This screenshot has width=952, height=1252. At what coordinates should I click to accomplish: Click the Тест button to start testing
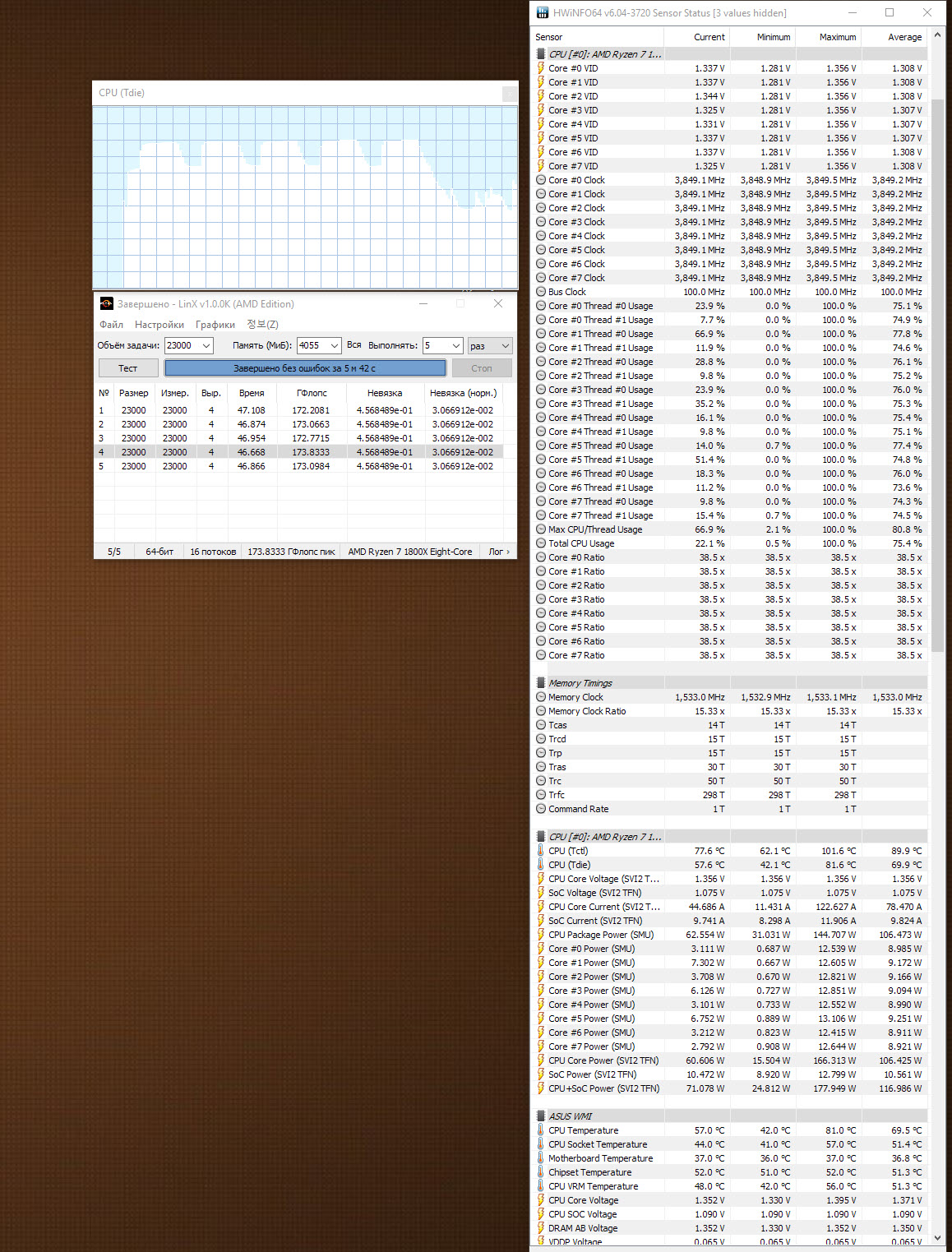click(128, 368)
